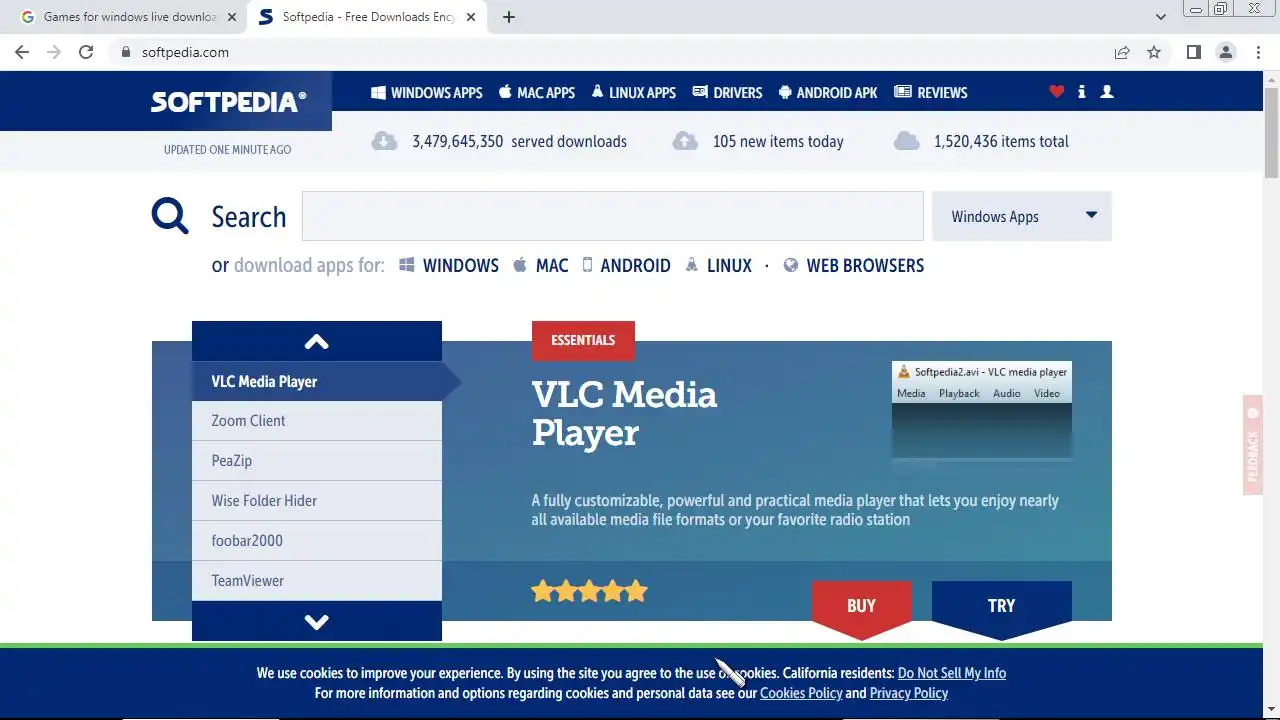The width and height of the screenshot is (1280, 720).
Task: Select Zoom Client in the list
Action: point(317,421)
